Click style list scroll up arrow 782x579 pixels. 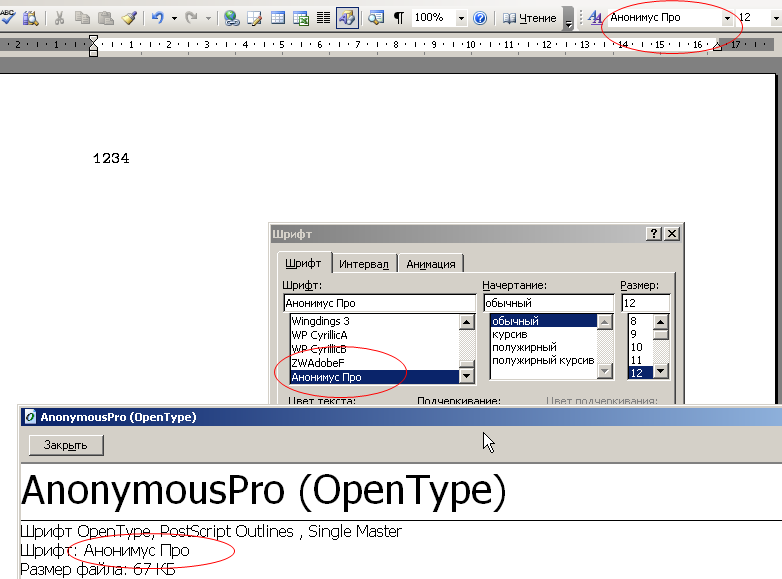tap(604, 322)
